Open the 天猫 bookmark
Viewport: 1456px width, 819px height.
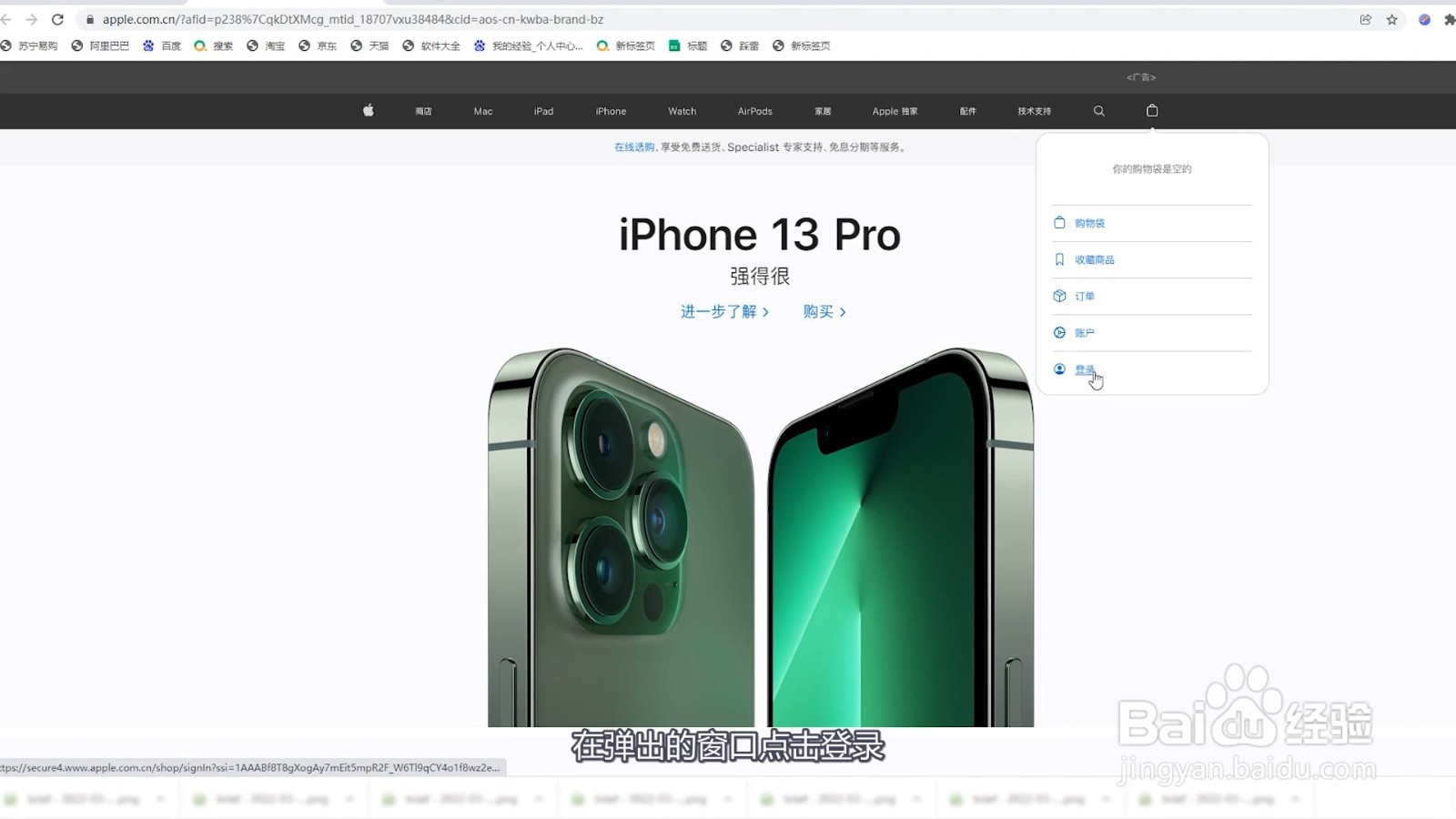369,45
